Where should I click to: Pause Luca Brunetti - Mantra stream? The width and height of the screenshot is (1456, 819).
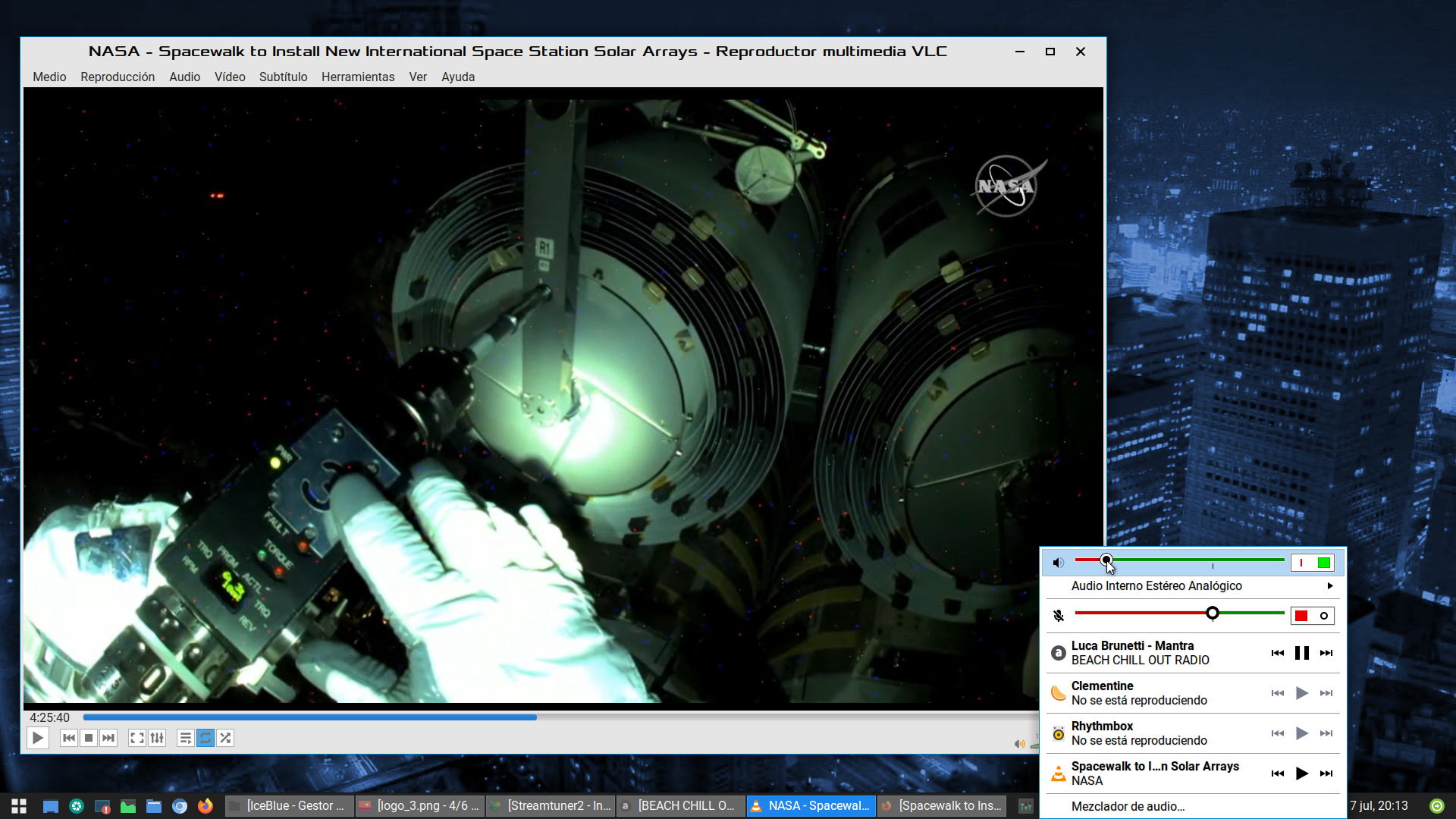point(1302,653)
